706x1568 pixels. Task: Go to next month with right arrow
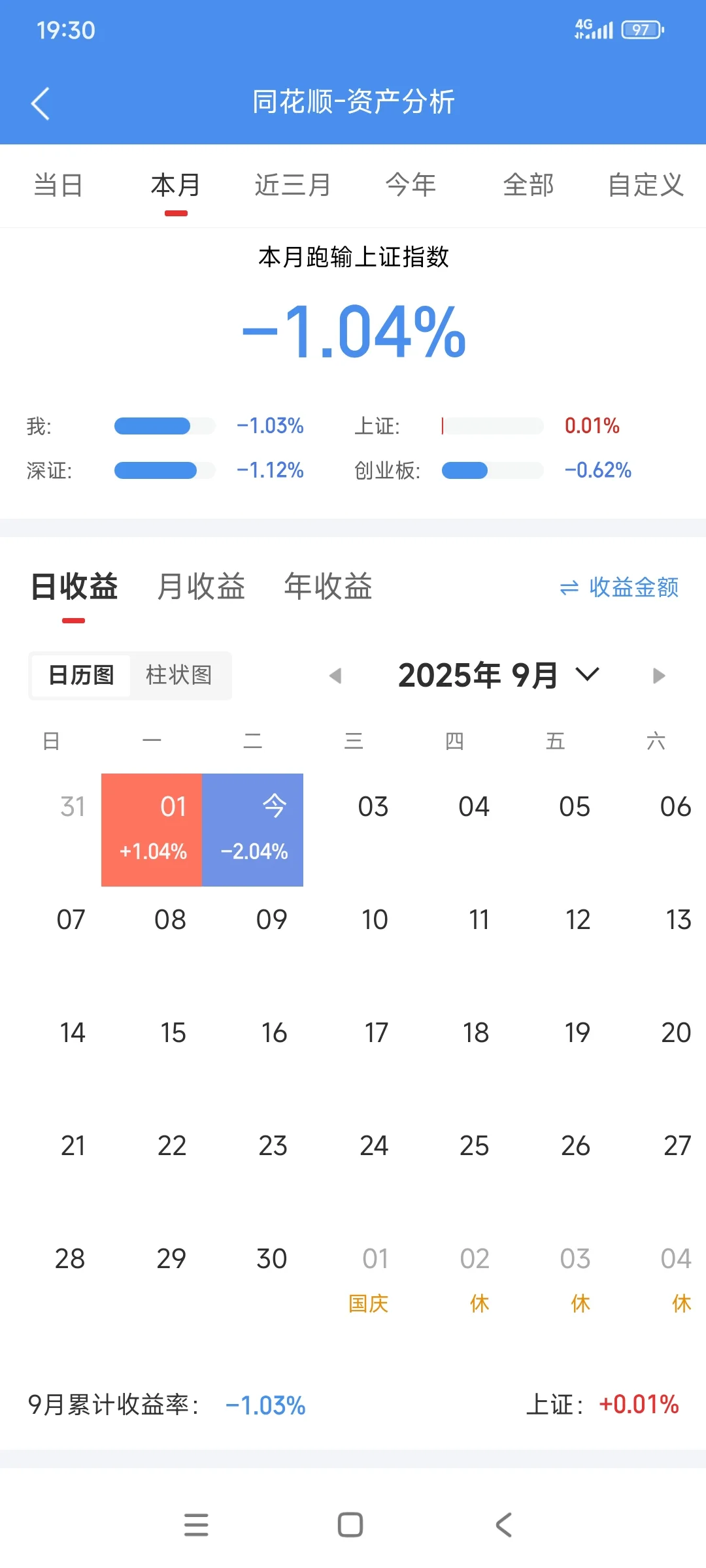pos(658,676)
